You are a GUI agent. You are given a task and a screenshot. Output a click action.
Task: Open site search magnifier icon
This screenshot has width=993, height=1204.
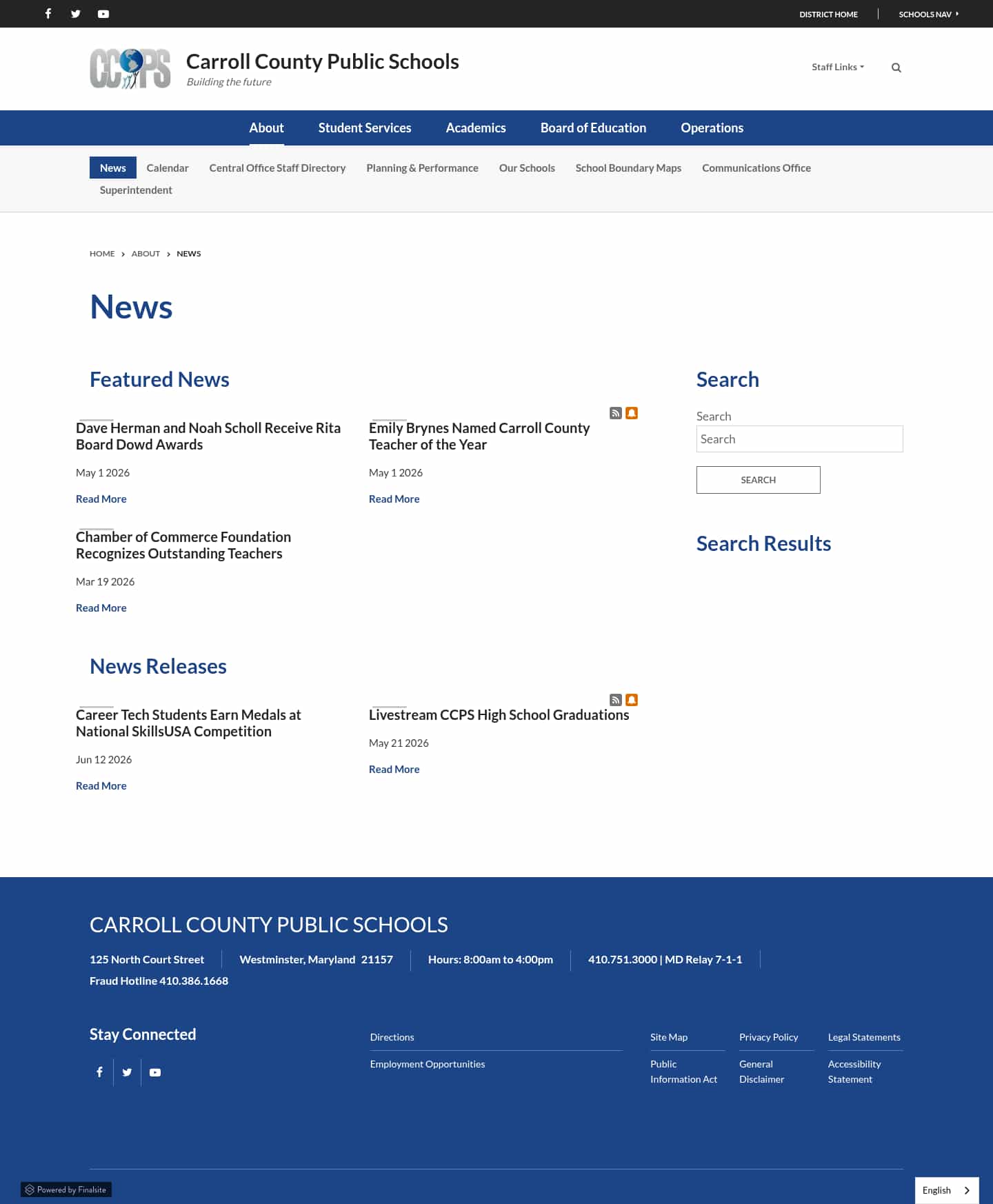point(896,68)
